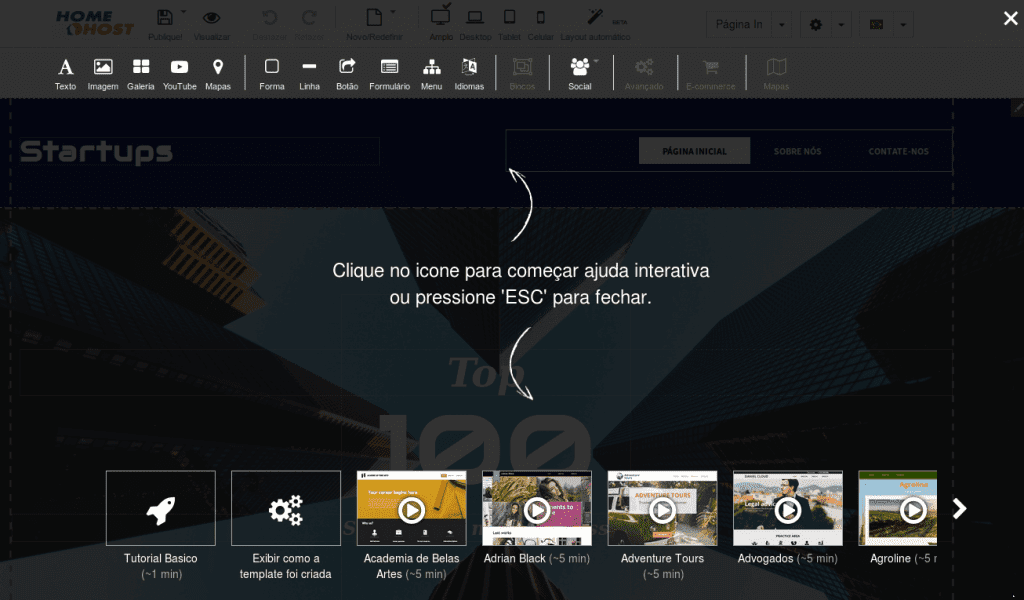
Task: Select the Texto tool
Action: [65, 74]
